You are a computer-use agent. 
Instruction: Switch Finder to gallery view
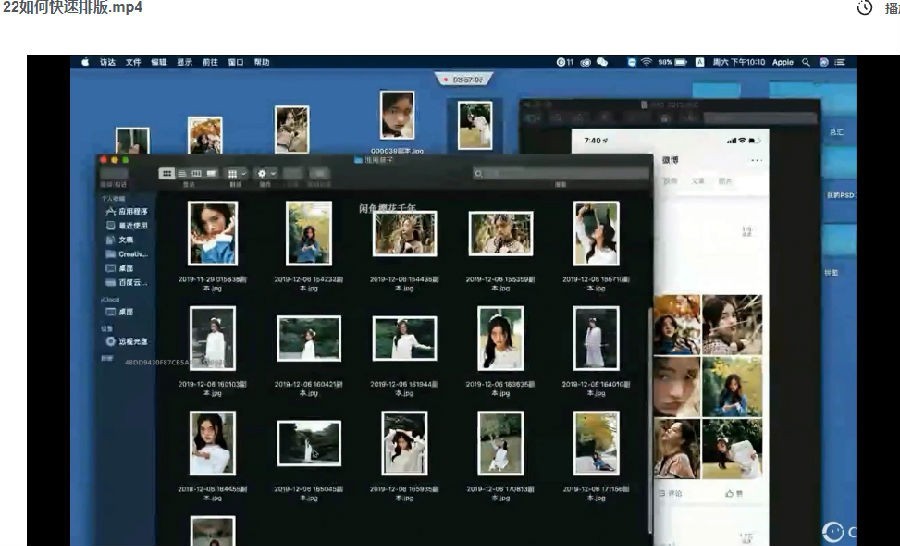pos(211,173)
